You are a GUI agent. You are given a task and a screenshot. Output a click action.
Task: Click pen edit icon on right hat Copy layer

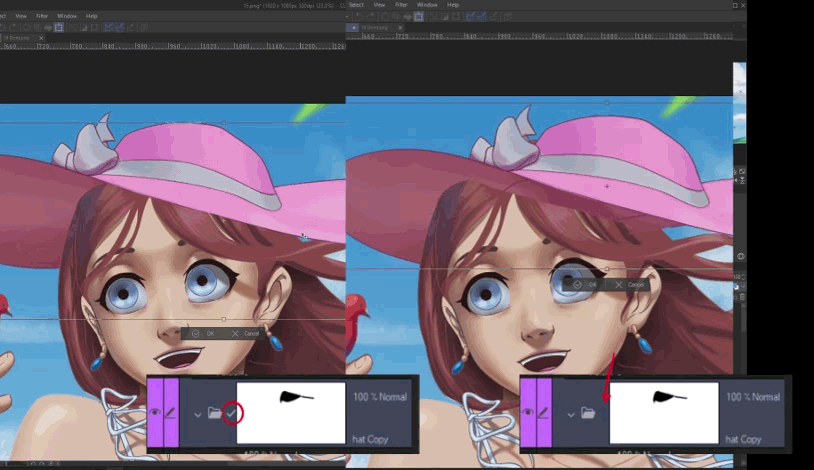coord(544,412)
